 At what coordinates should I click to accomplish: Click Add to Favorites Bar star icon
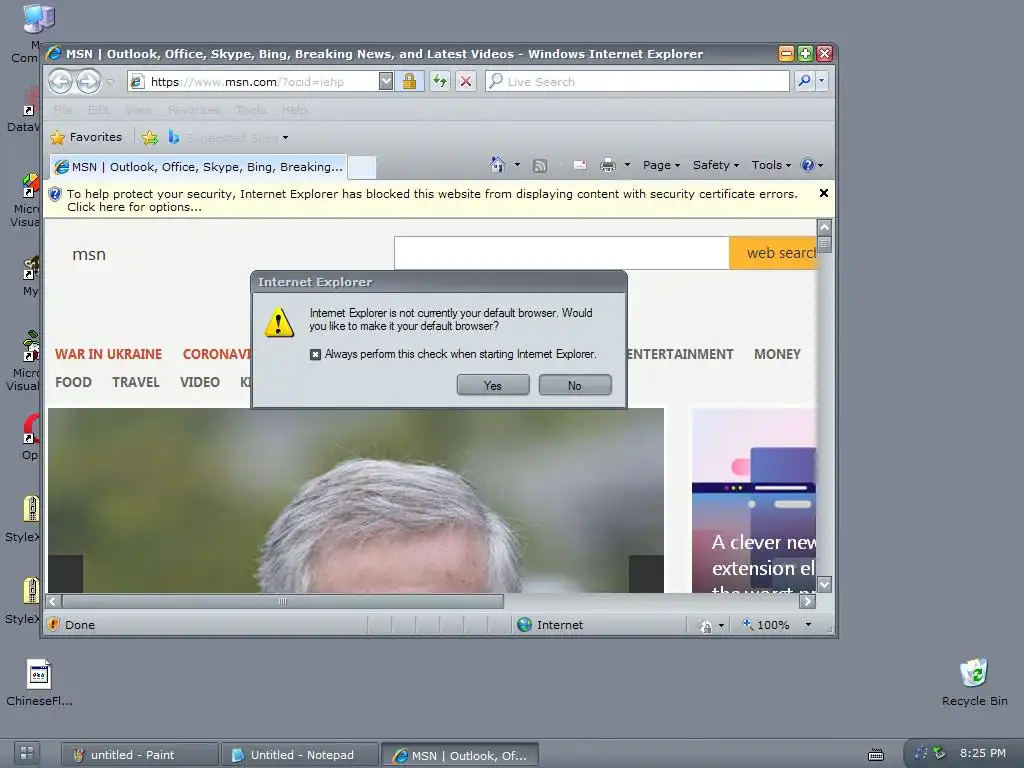pyautogui.click(x=150, y=137)
